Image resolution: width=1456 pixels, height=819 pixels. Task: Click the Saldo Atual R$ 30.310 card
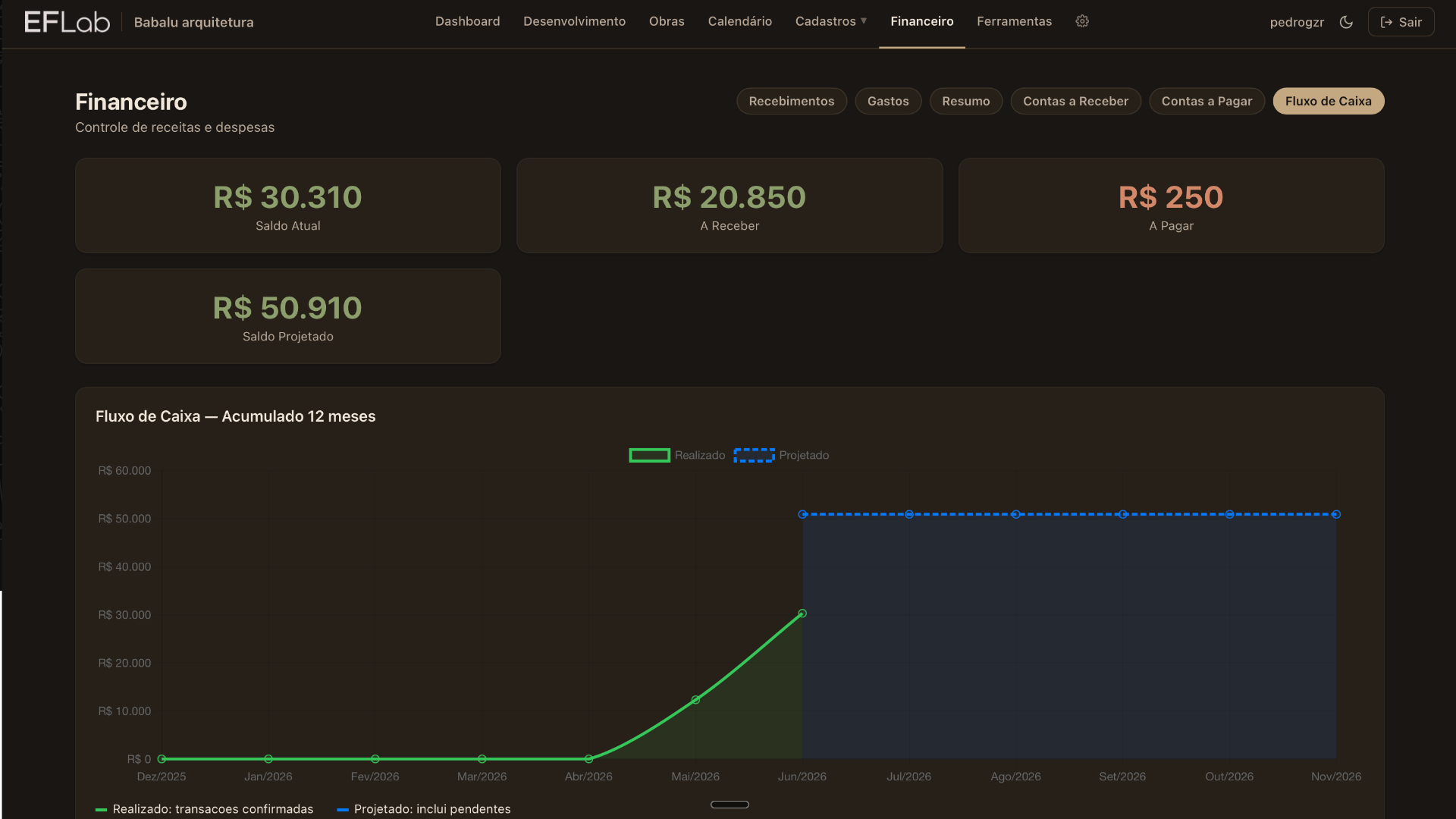point(288,206)
